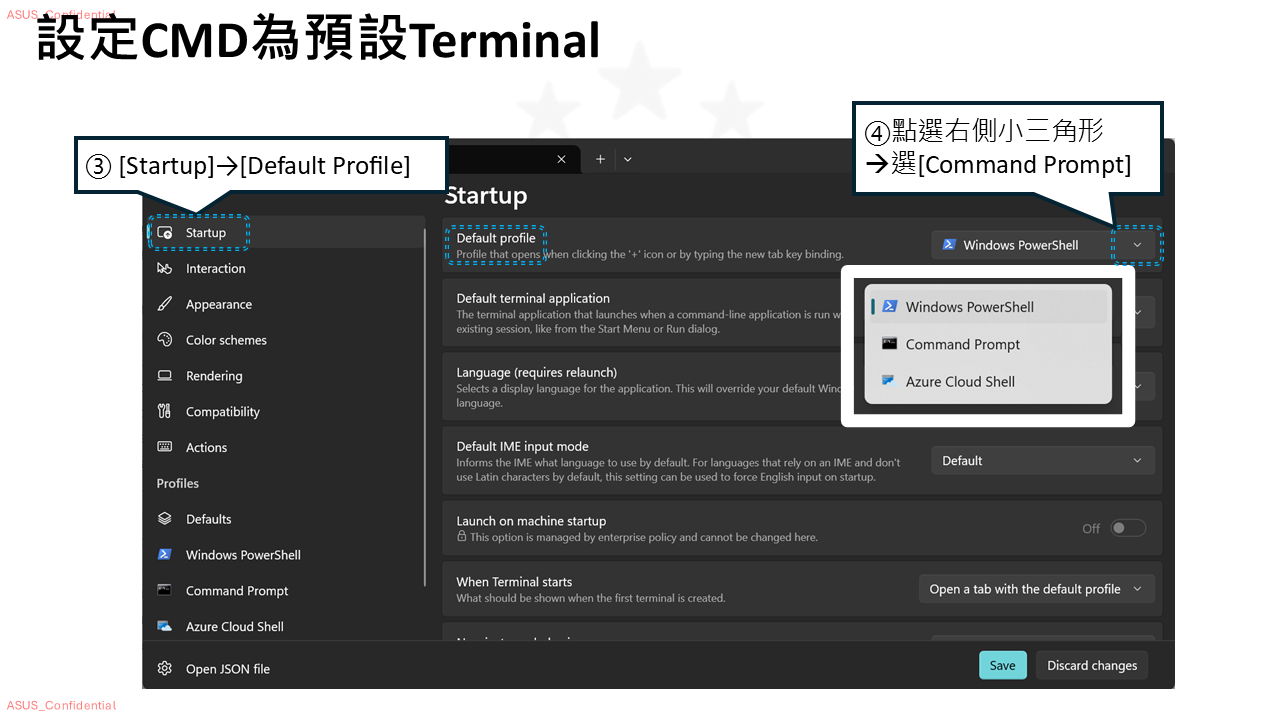Select Azure Cloud Shell in the dropdown list
The height and width of the screenshot is (720, 1280).
point(988,381)
